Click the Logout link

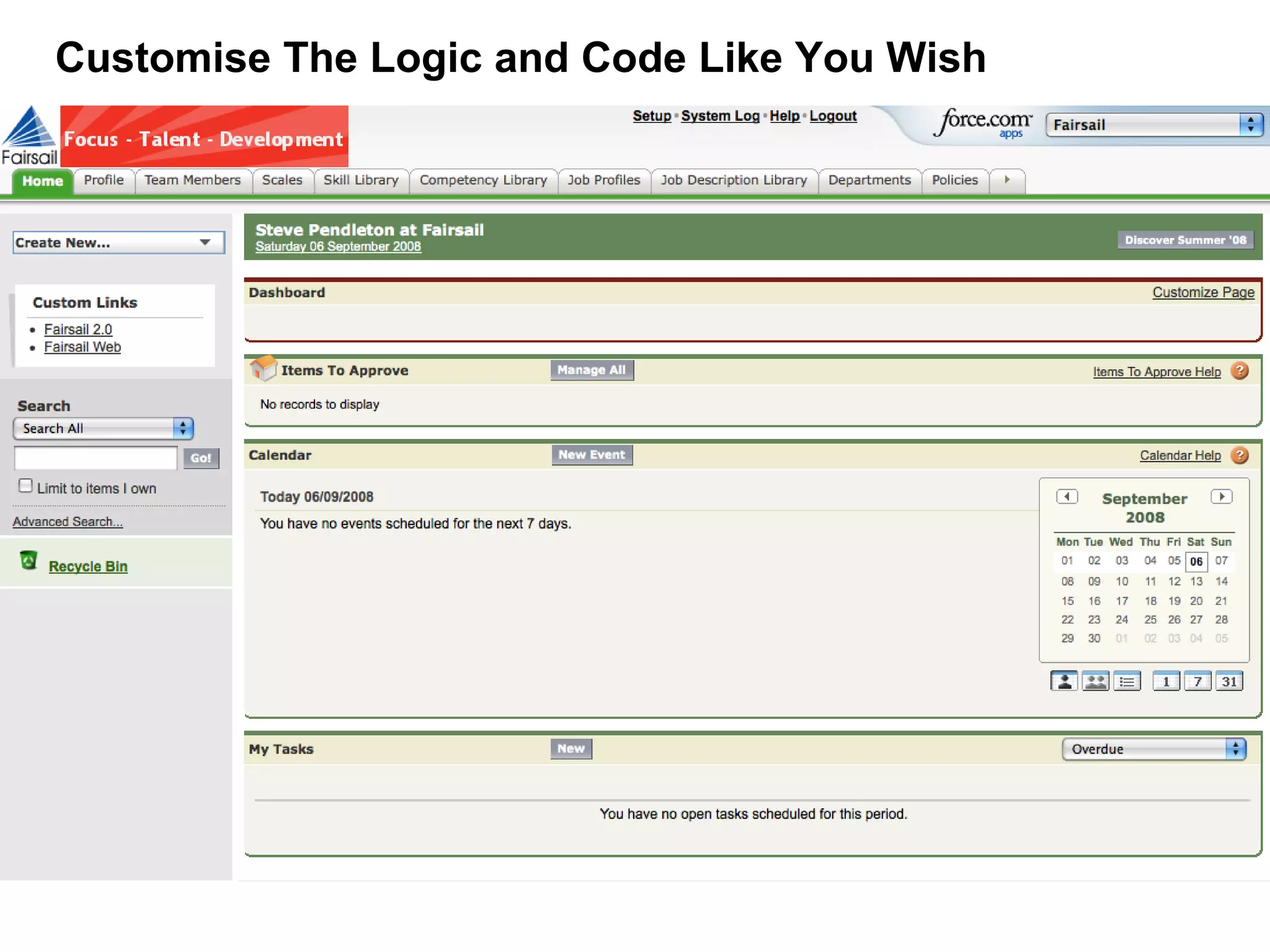tap(833, 116)
